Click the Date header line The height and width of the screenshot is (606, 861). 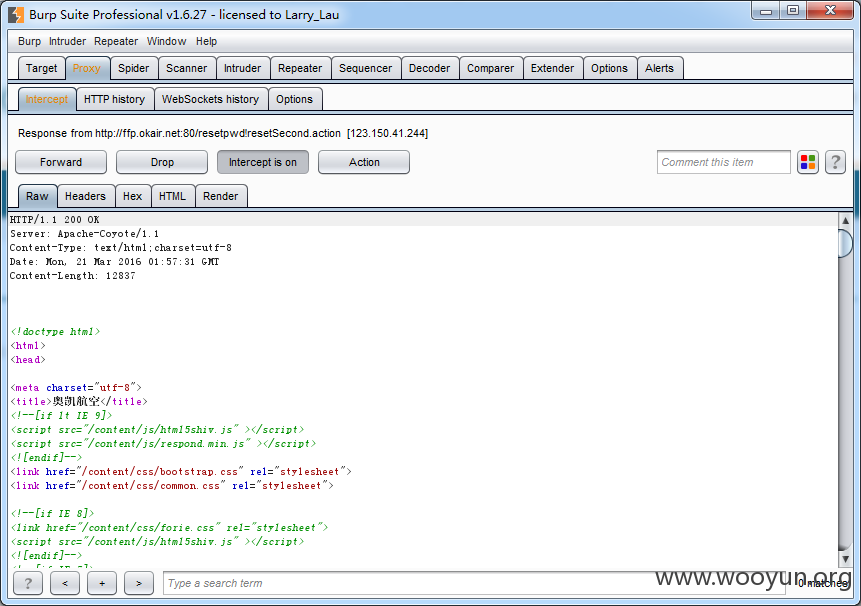point(114,262)
